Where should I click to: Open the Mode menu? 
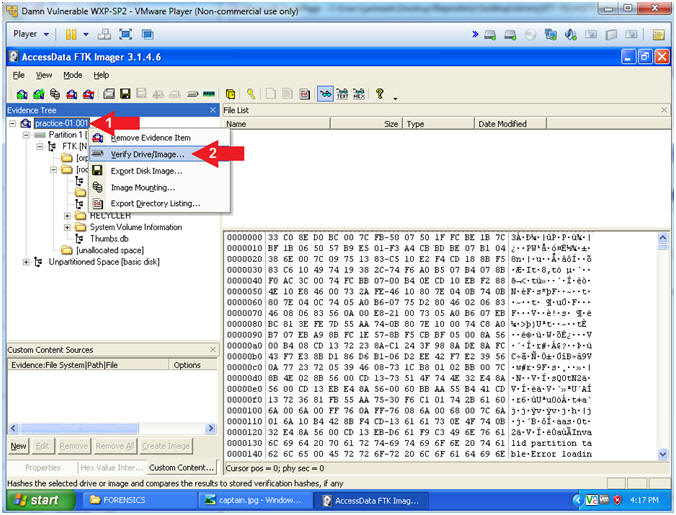[72, 75]
